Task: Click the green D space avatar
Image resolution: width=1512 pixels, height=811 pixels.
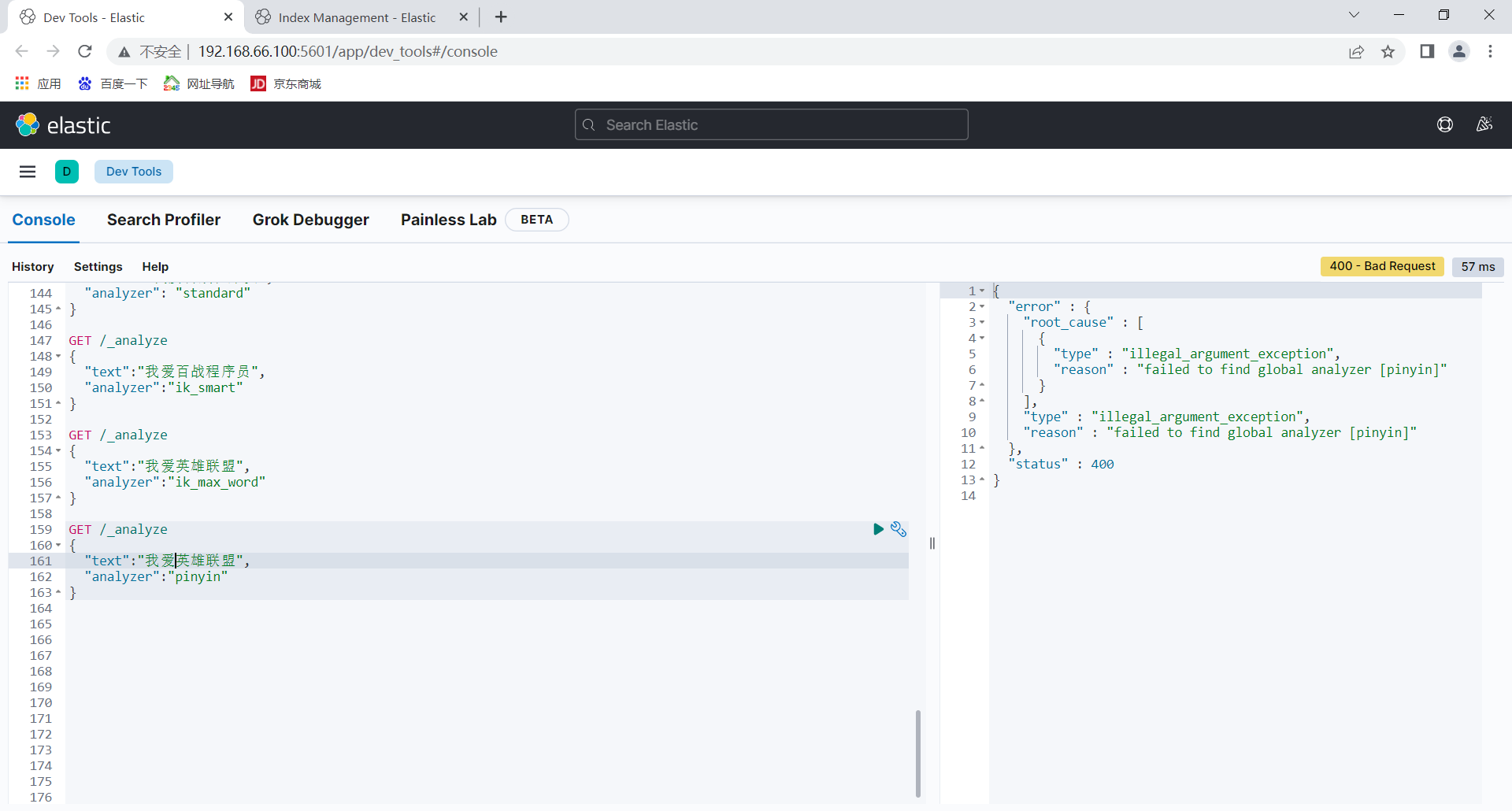Action: 67,172
